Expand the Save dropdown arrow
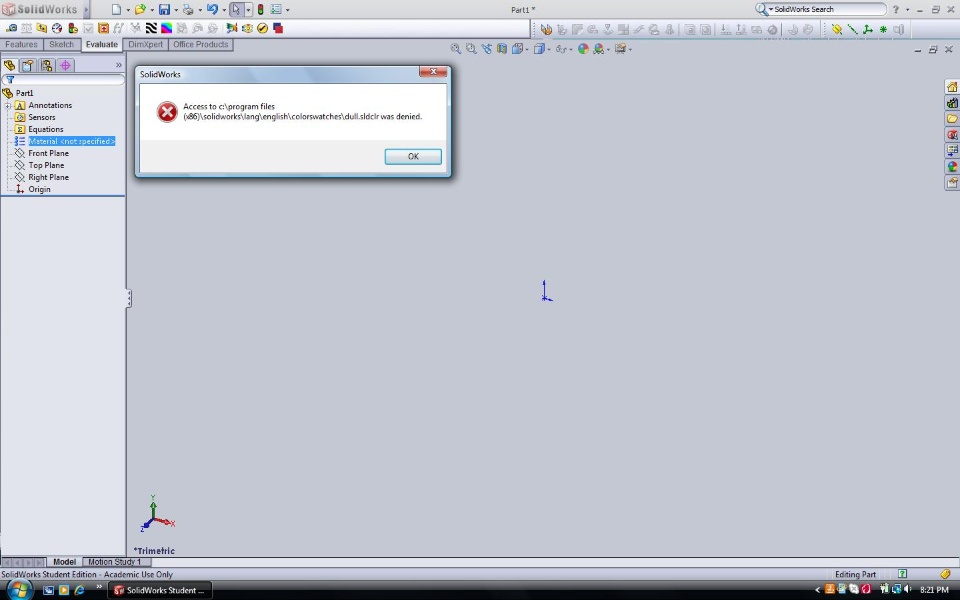Image resolution: width=960 pixels, height=600 pixels. point(176,10)
